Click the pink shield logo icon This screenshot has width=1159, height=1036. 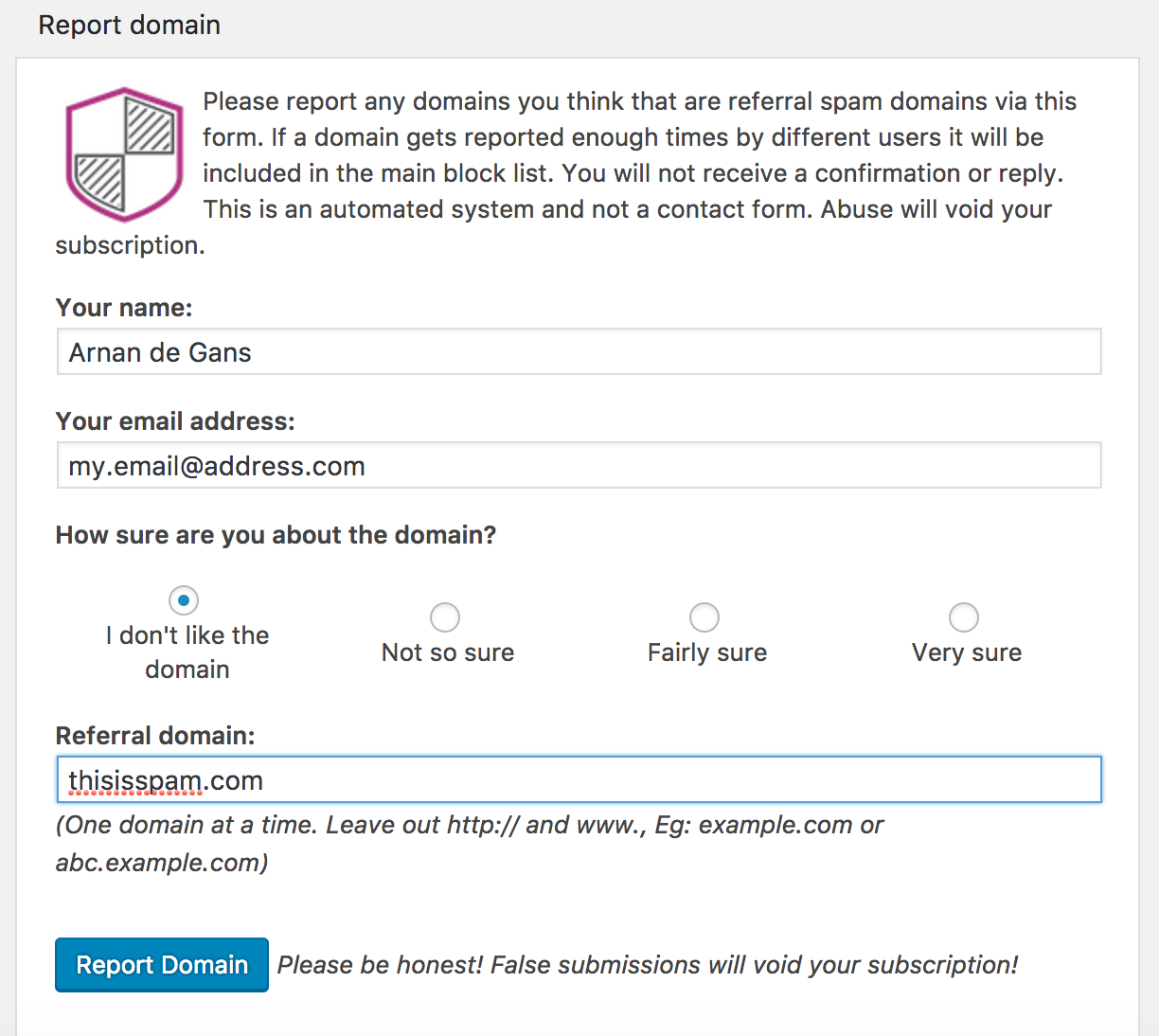point(124,153)
